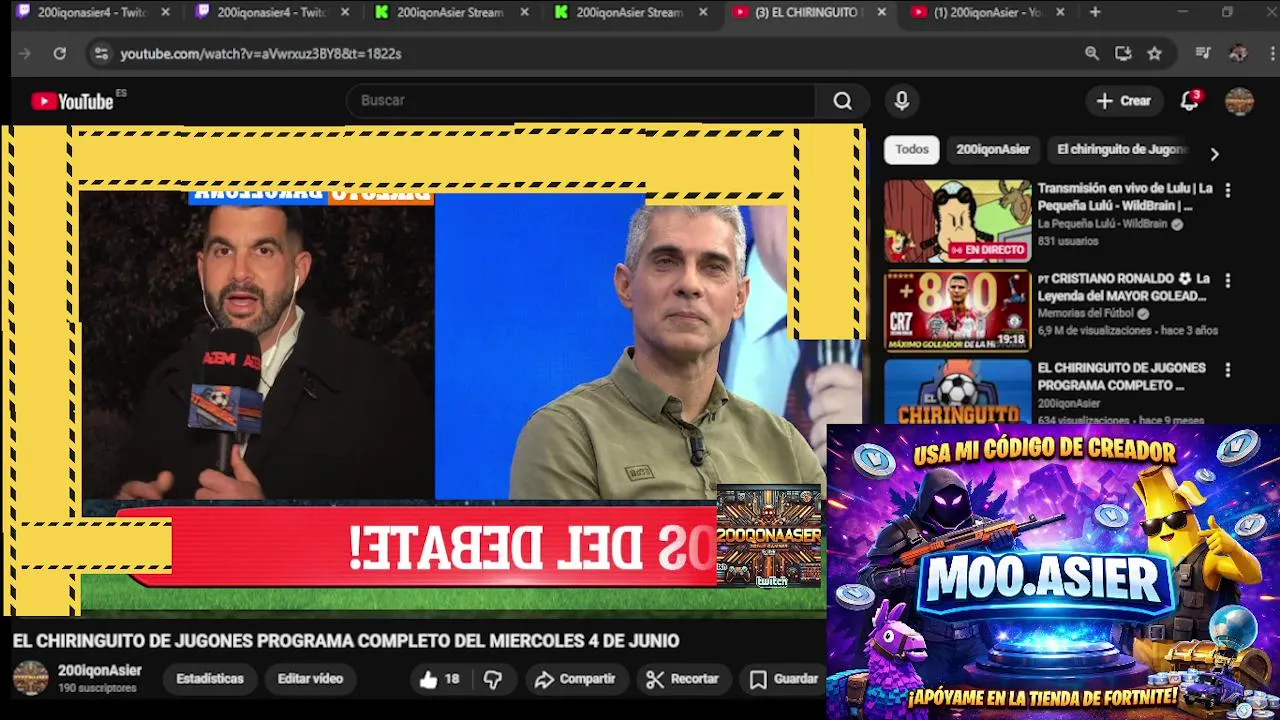The height and width of the screenshot is (720, 1280).
Task: Close the first 200iqonasier4 Twitch tab
Action: click(165, 12)
